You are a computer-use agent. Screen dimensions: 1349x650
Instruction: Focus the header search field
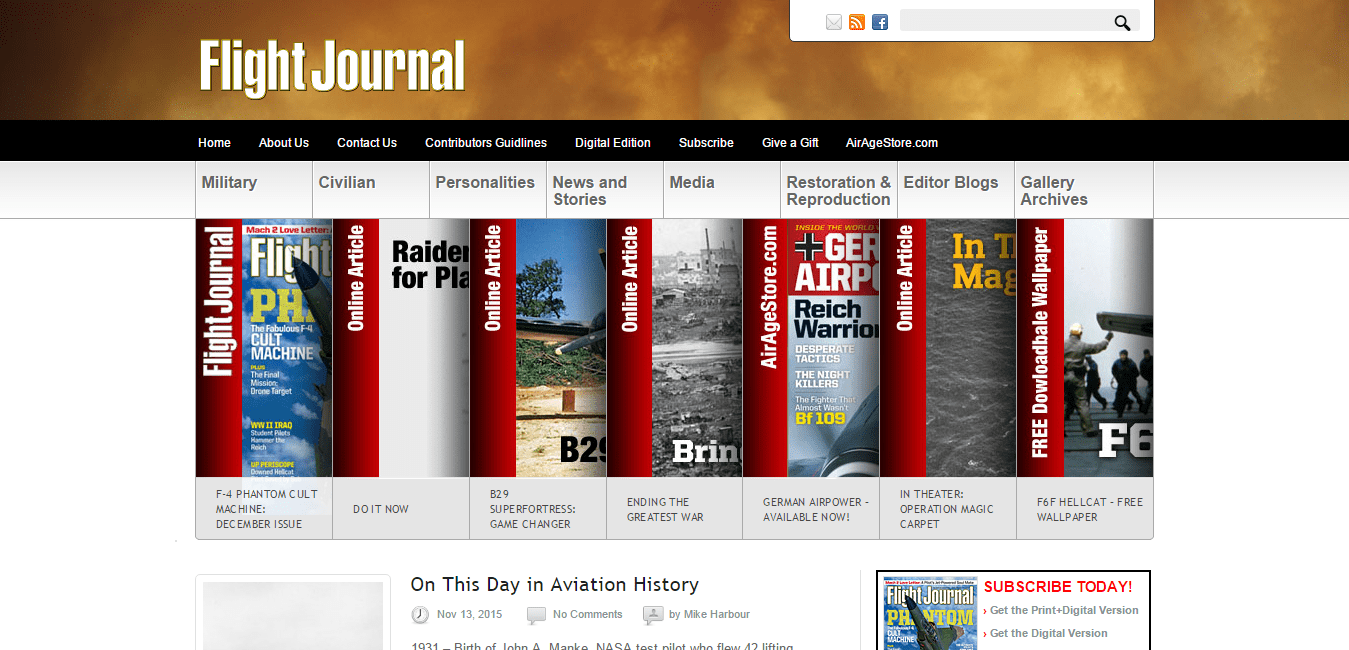point(1005,21)
